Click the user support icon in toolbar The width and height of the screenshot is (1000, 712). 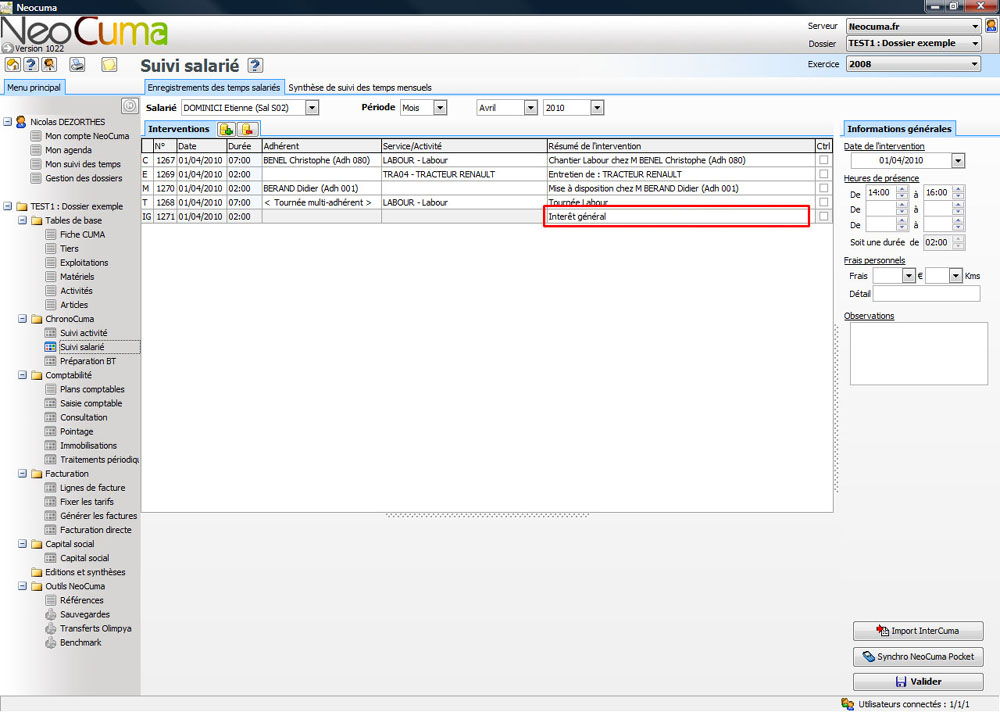[x=48, y=65]
